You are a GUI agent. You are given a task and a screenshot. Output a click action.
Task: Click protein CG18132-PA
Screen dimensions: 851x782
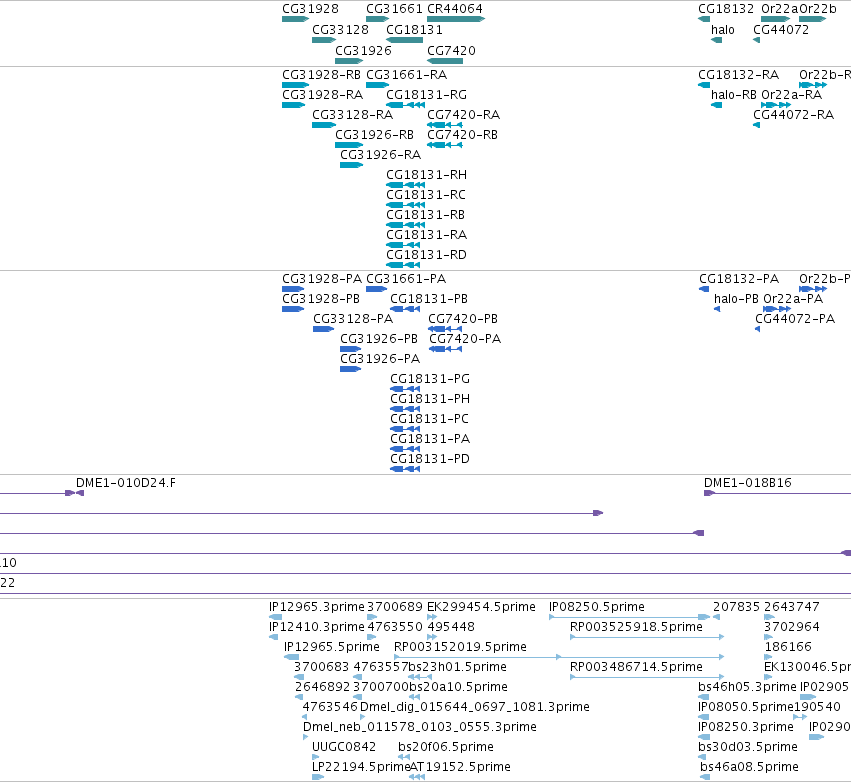pyautogui.click(x=704, y=289)
